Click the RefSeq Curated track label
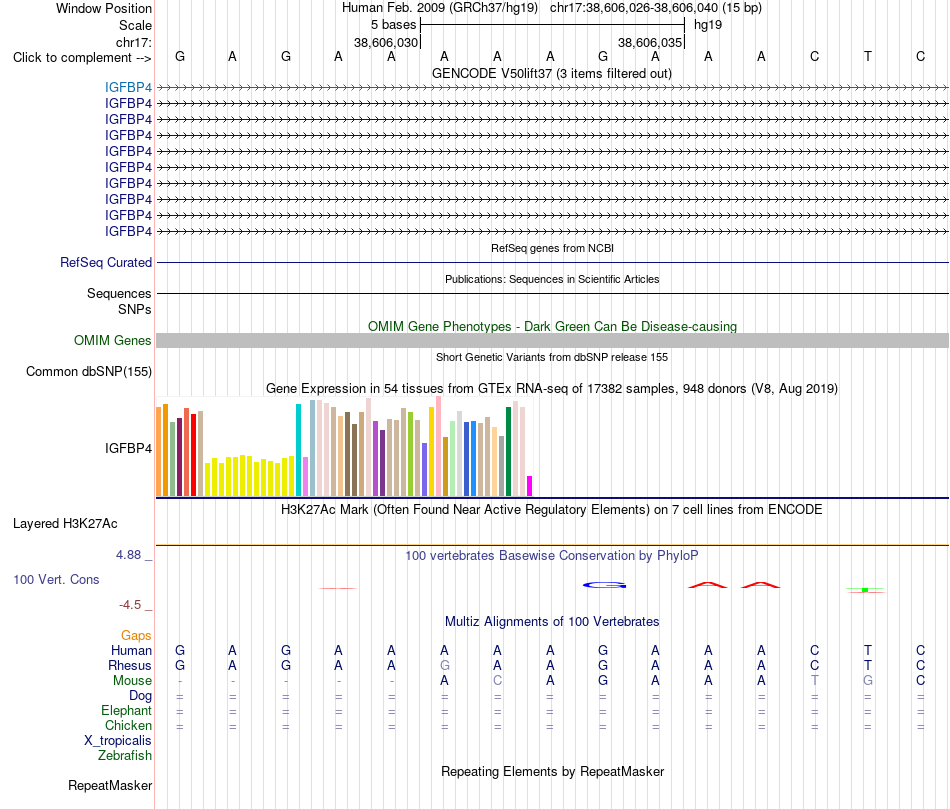 [x=105, y=262]
